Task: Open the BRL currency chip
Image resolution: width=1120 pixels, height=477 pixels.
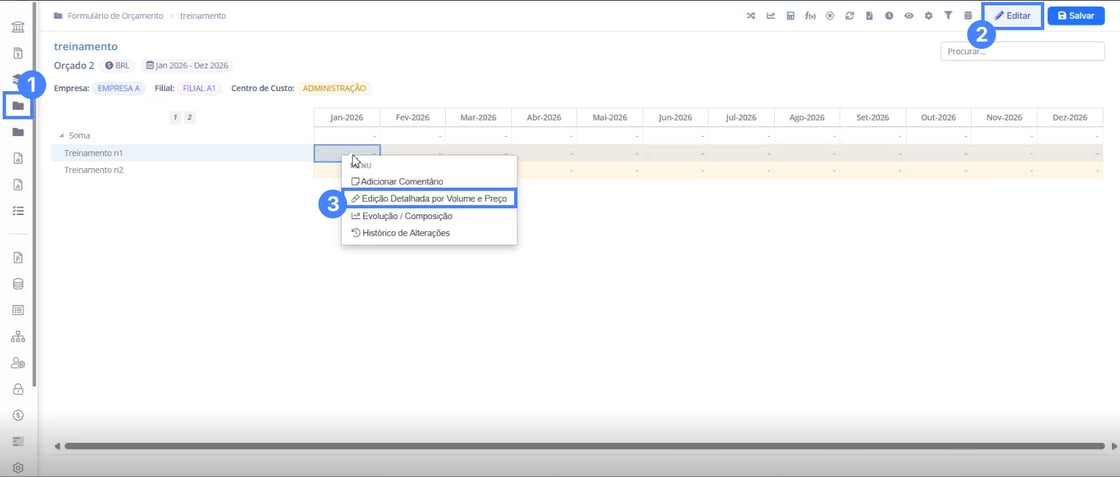Action: point(117,66)
